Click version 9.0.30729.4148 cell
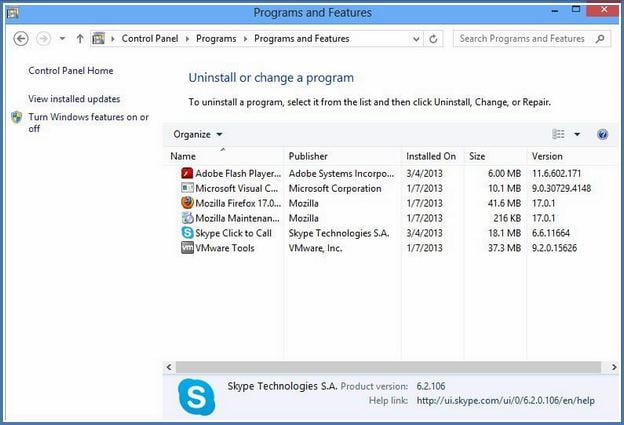 562,188
